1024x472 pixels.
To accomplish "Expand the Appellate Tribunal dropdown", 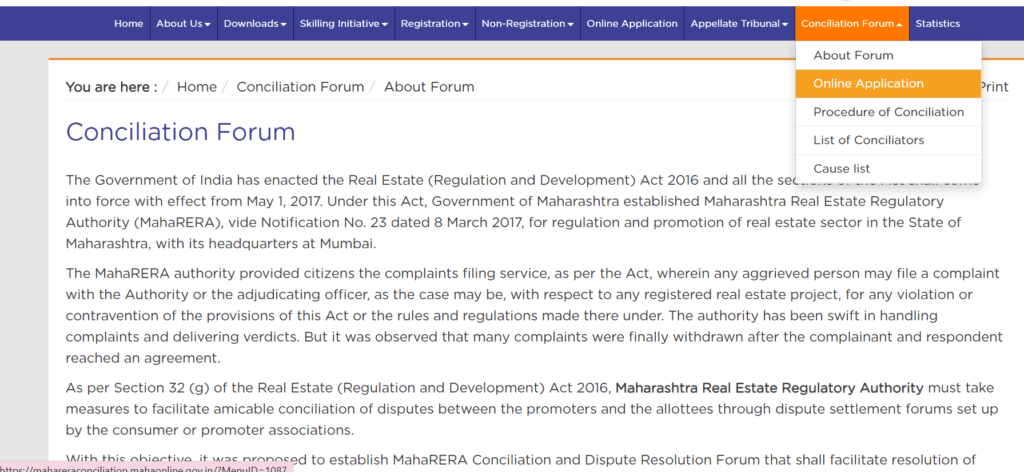I will click(739, 24).
